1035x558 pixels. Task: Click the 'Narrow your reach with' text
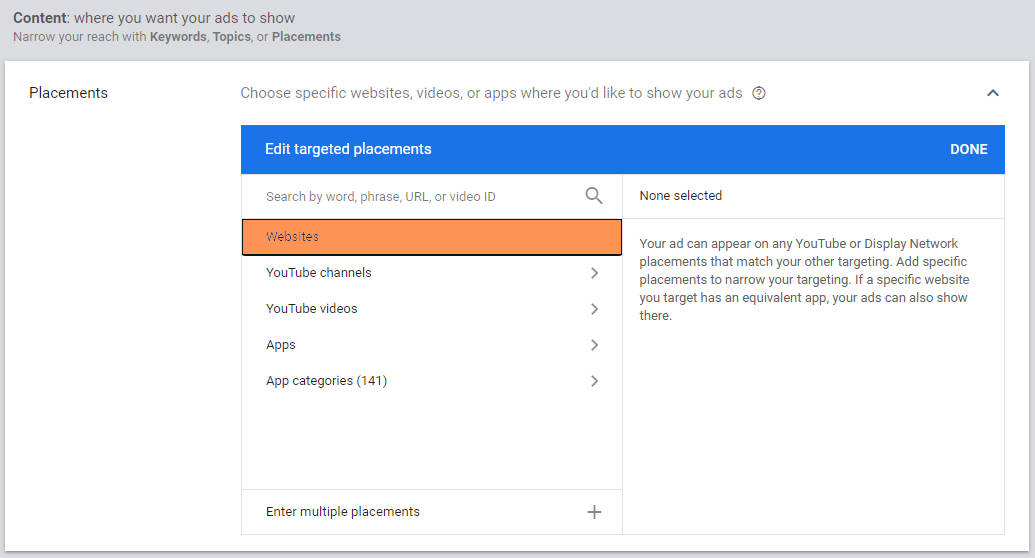click(x=177, y=37)
